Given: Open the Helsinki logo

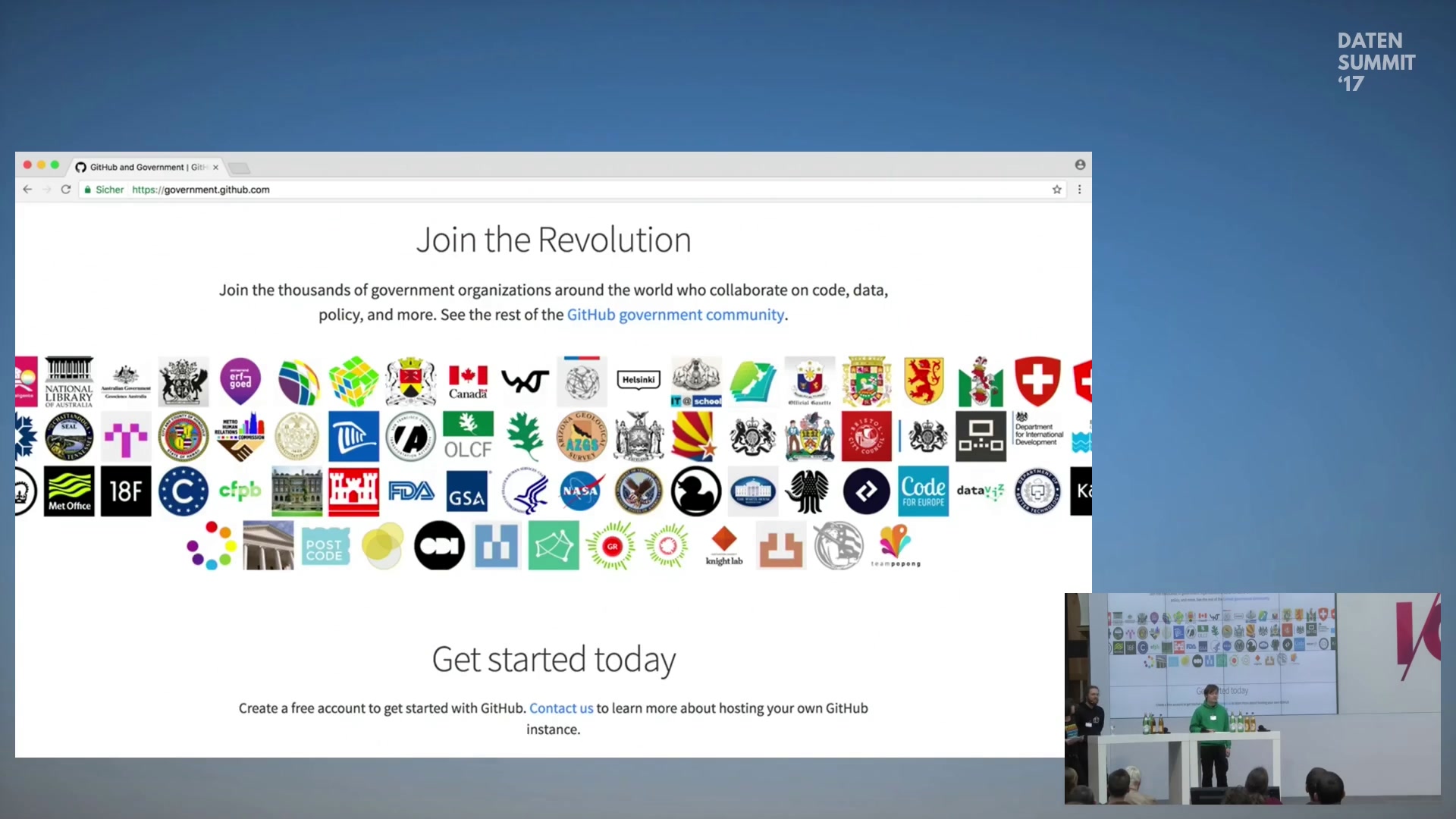Looking at the screenshot, I should click(639, 381).
